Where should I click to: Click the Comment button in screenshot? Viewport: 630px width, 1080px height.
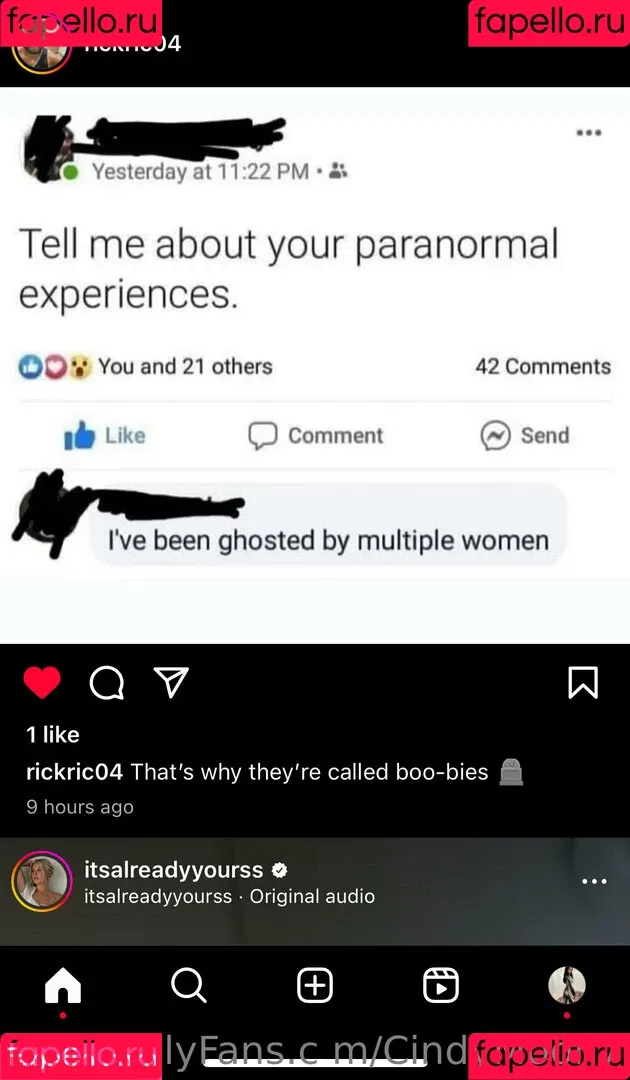coord(315,435)
